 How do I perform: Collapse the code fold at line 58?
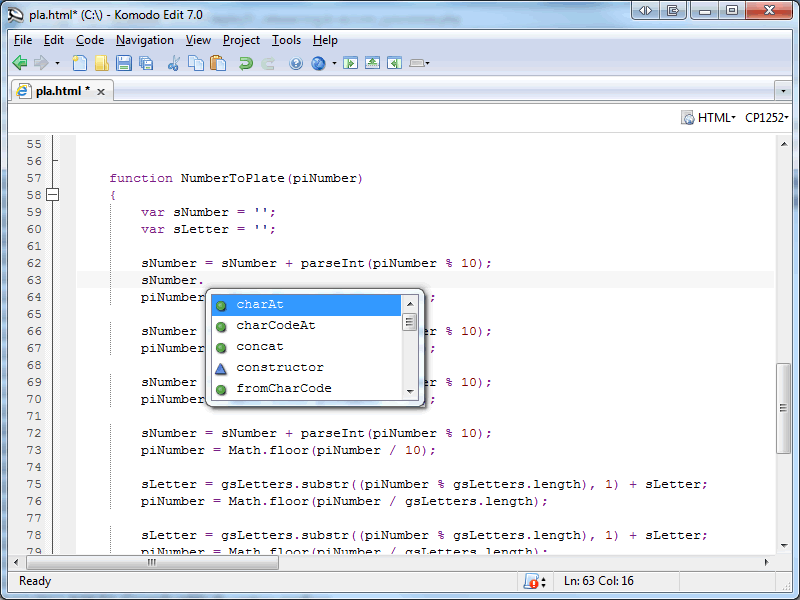click(53, 195)
